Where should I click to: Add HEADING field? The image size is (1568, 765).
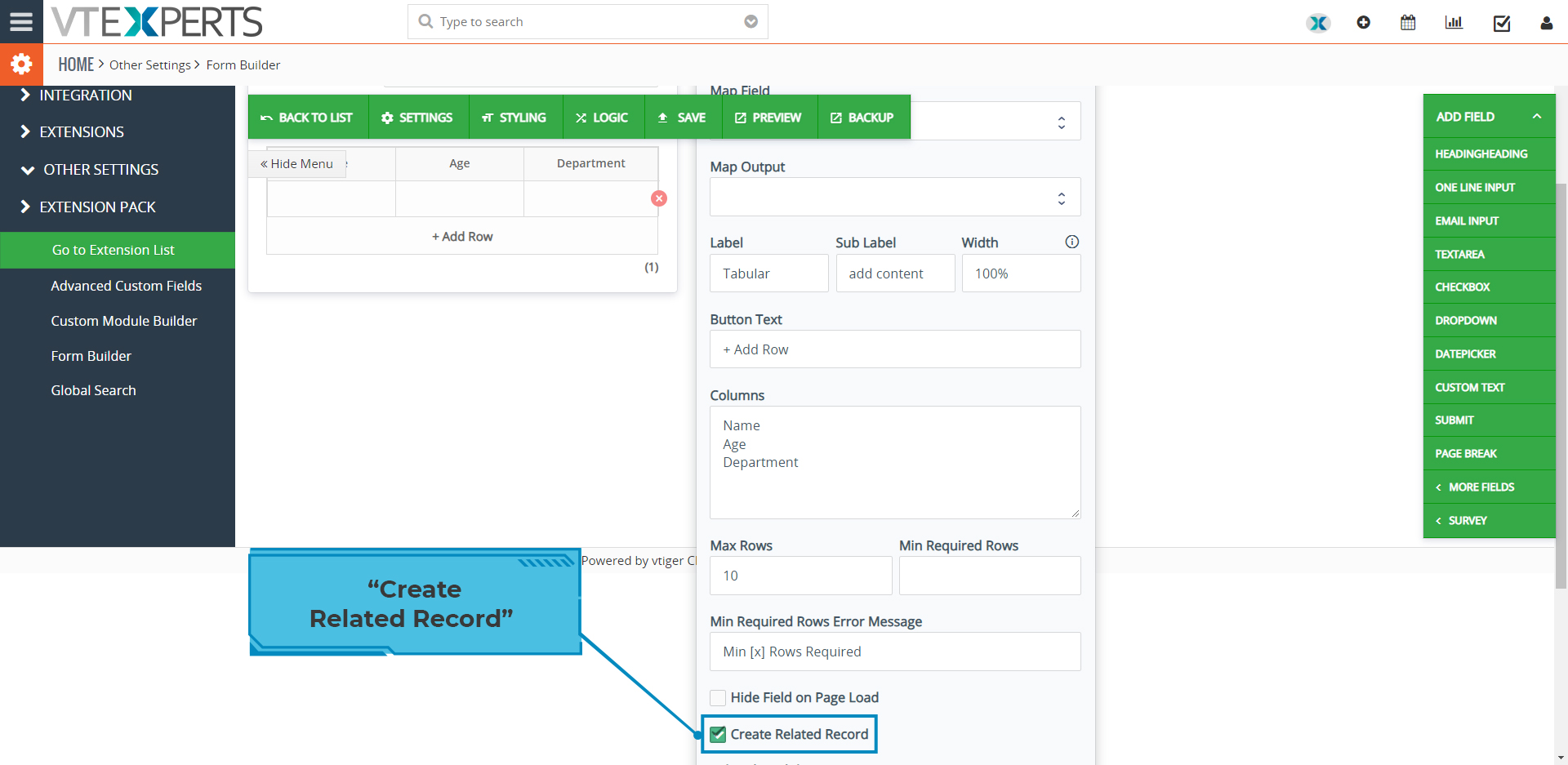pos(1490,154)
